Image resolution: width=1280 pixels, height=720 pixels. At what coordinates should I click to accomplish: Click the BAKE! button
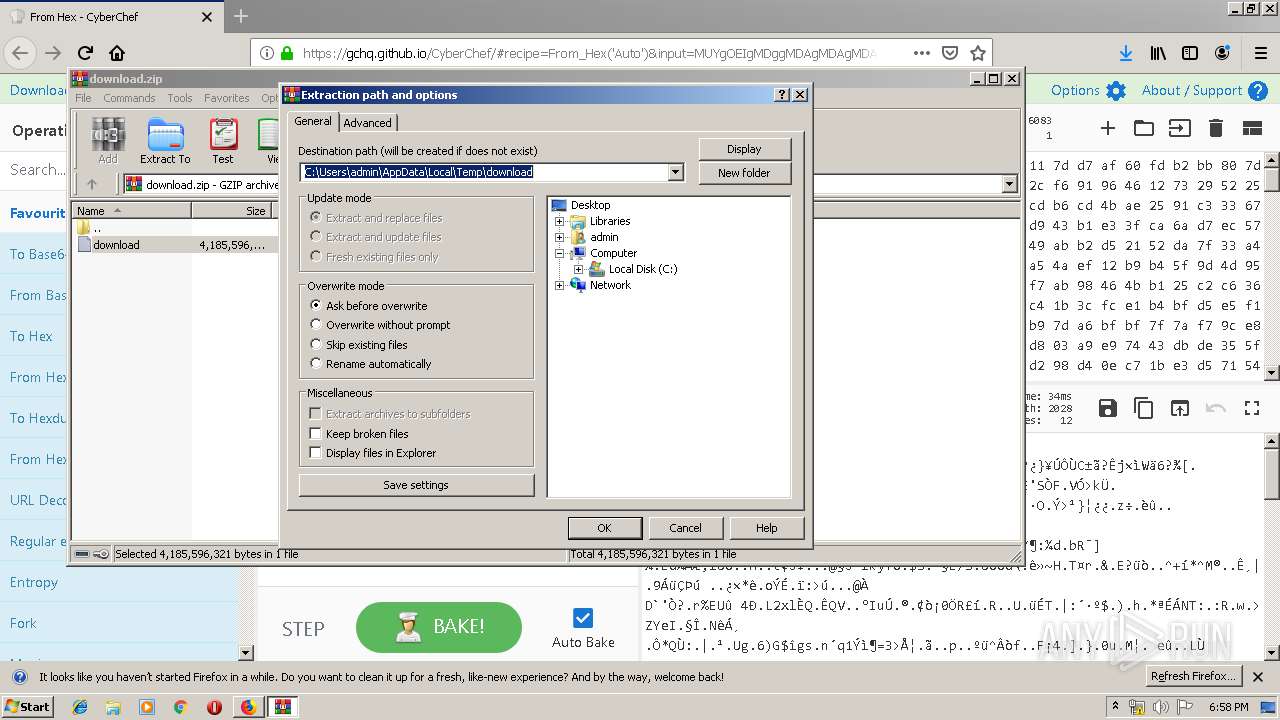click(439, 627)
